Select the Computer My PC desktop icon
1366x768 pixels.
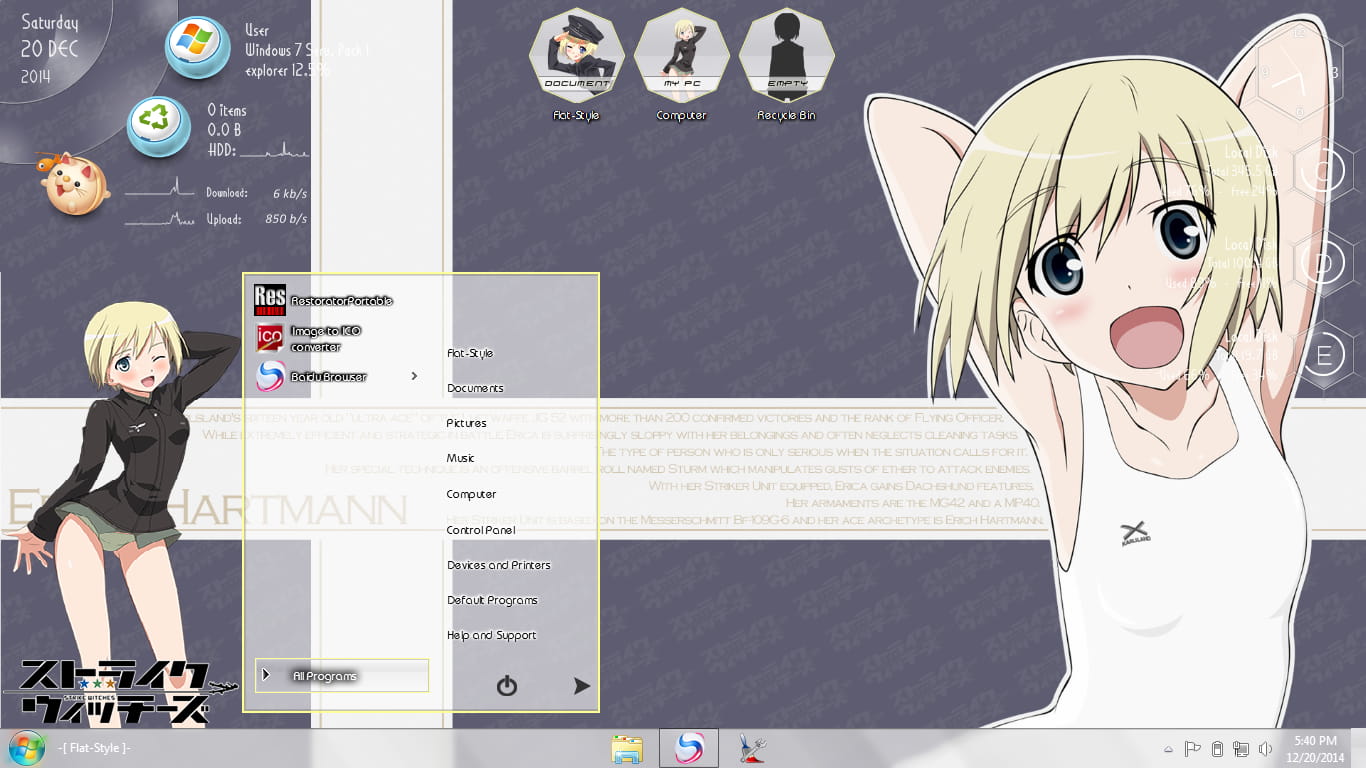click(x=681, y=65)
